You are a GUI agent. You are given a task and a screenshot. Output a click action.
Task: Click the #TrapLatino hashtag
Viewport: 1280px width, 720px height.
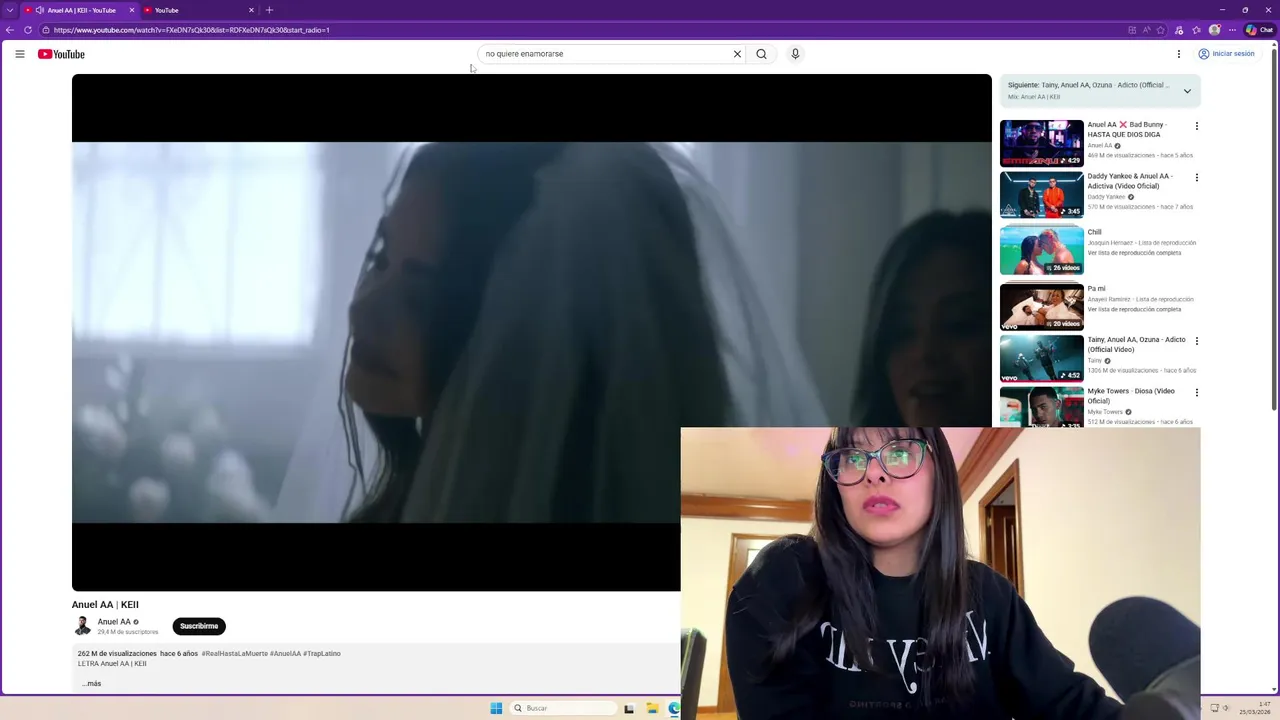tap(322, 654)
